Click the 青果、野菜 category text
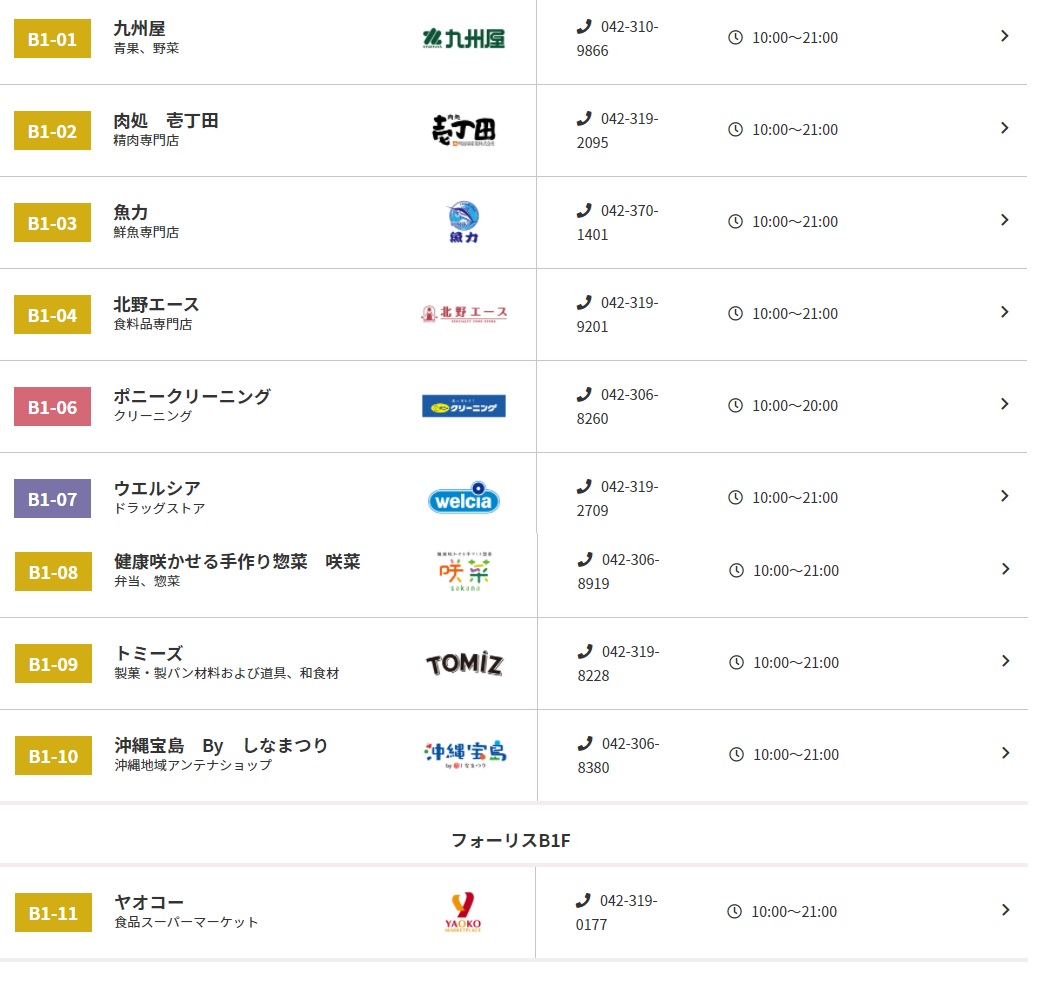The width and height of the screenshot is (1060, 988). click(146, 48)
